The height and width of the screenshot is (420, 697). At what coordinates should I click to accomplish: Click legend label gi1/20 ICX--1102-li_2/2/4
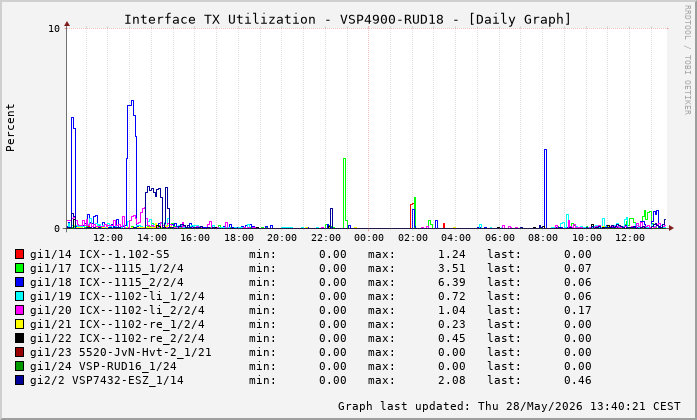click(x=117, y=310)
